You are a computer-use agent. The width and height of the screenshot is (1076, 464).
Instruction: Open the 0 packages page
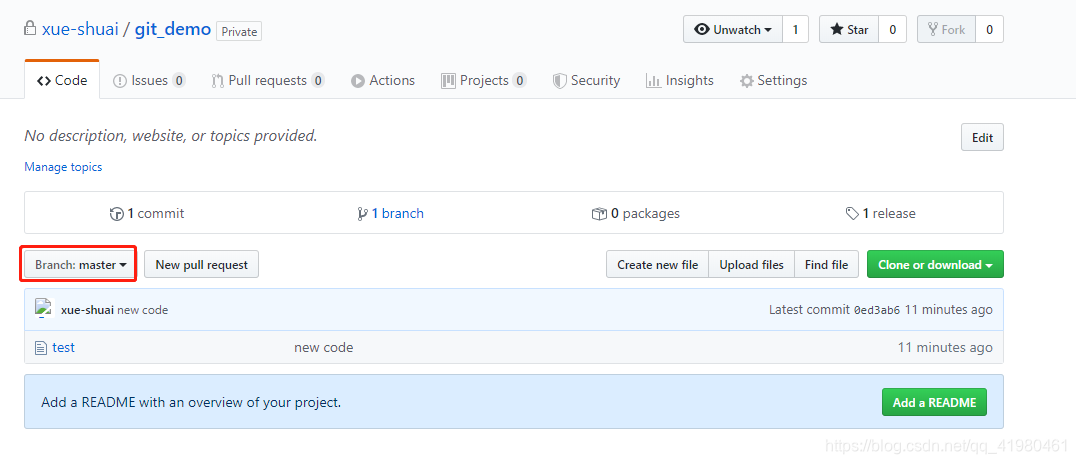click(635, 213)
